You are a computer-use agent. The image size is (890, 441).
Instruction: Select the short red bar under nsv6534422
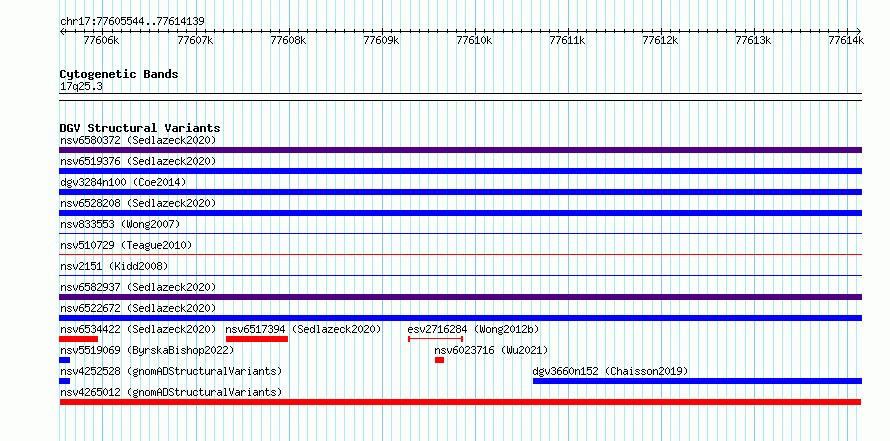(78, 339)
